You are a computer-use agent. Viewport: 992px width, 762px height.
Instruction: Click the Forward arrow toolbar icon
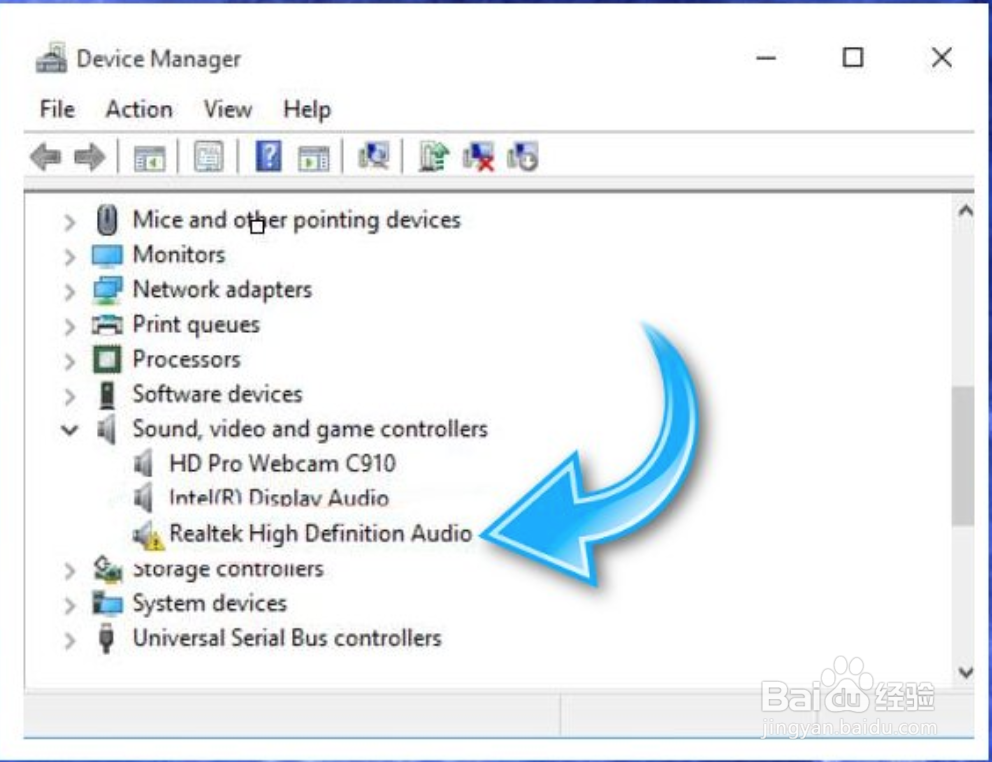click(90, 156)
